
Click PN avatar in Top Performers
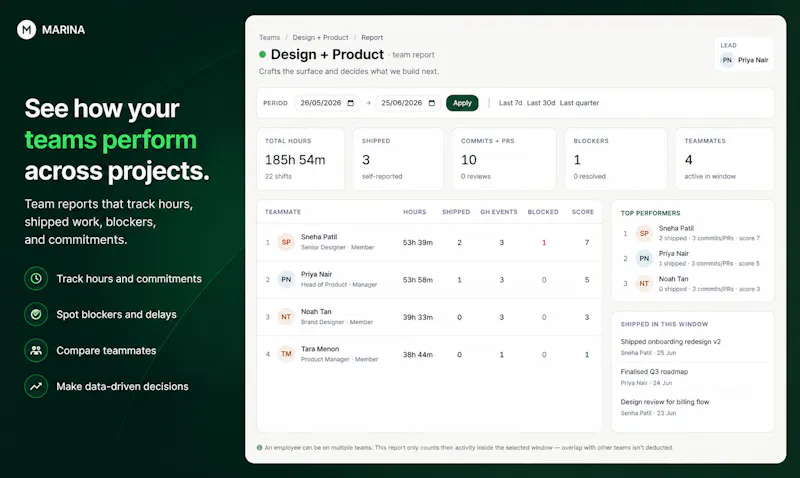[x=644, y=259]
